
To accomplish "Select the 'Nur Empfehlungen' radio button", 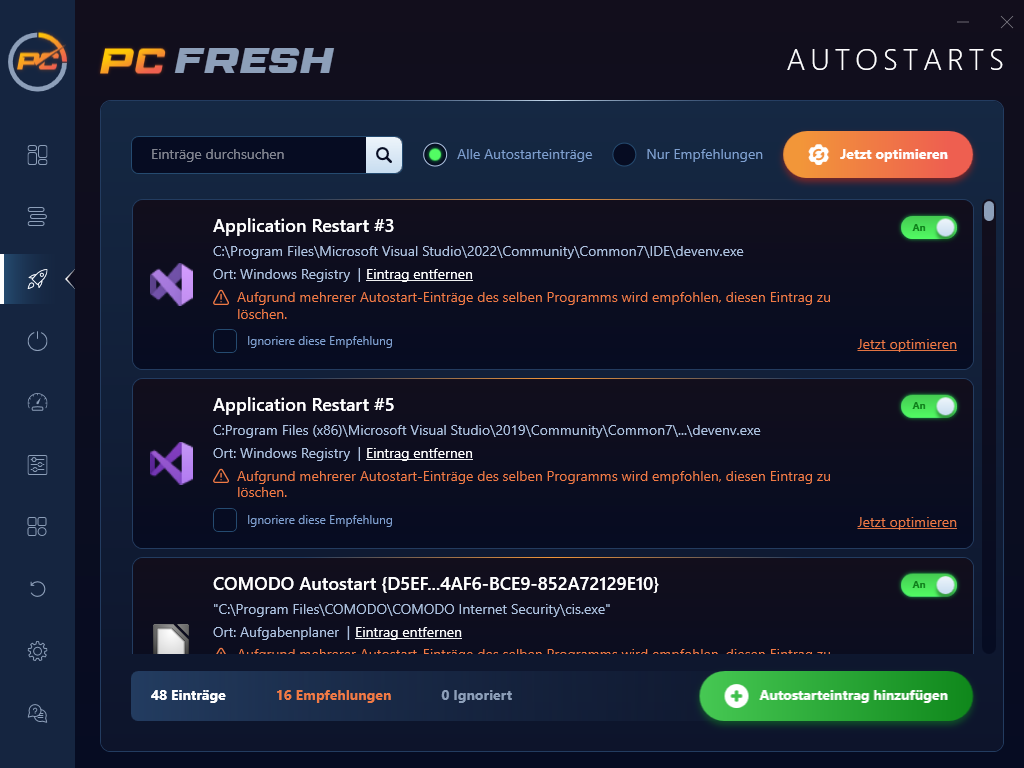I will 624,155.
